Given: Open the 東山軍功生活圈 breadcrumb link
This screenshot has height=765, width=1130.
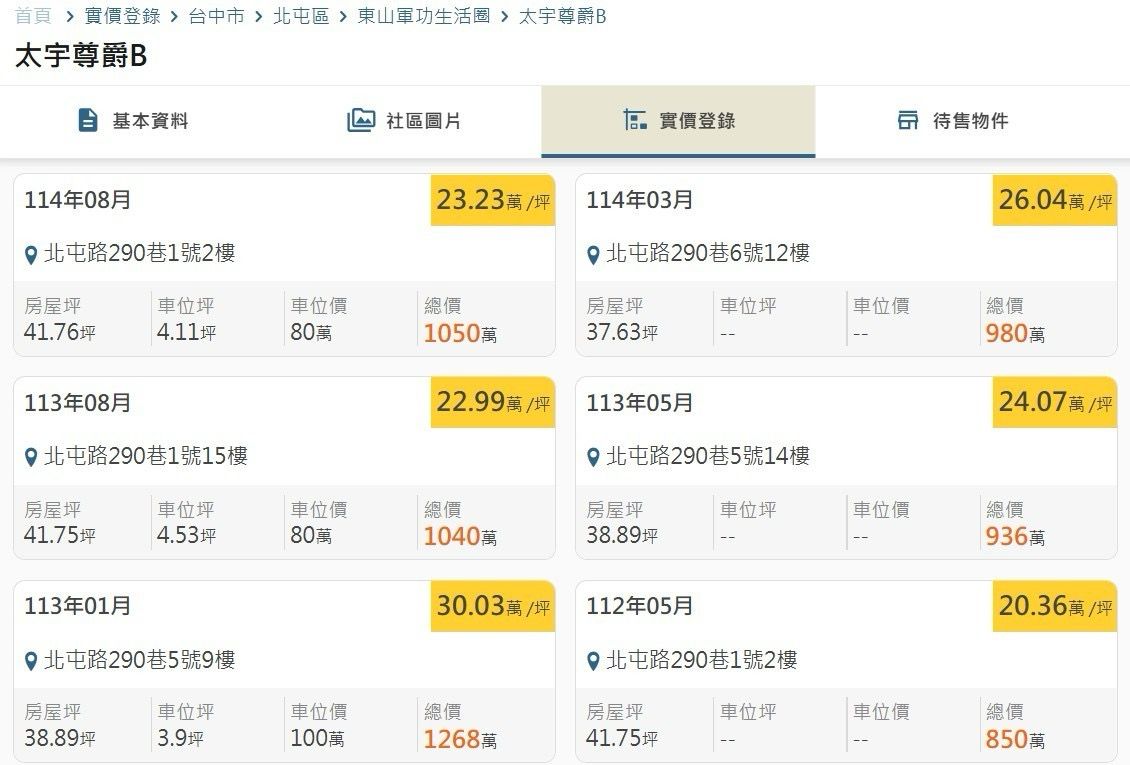Looking at the screenshot, I should tap(424, 16).
